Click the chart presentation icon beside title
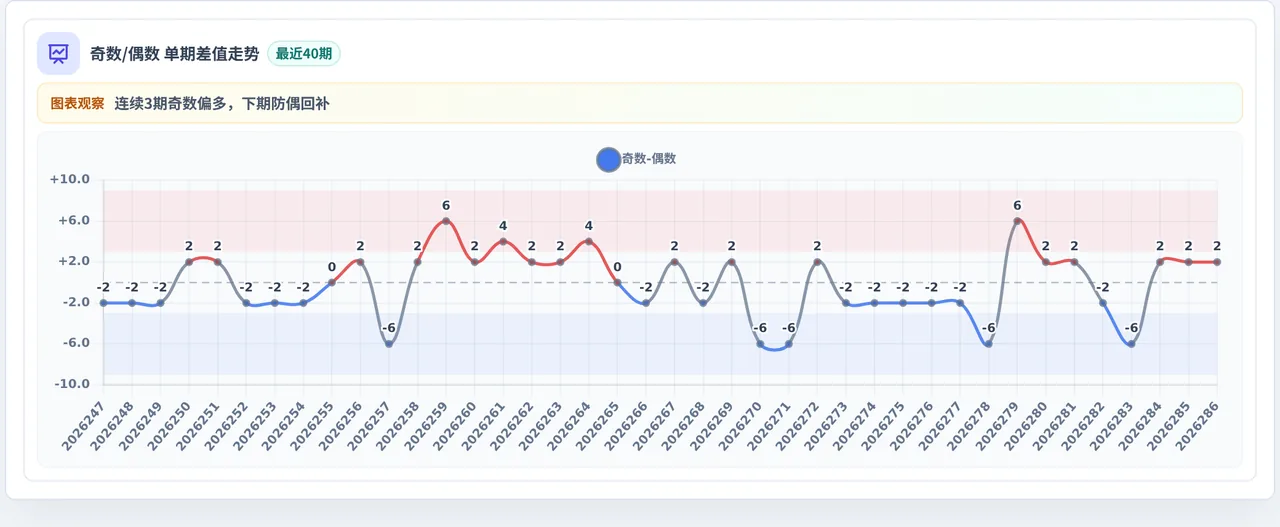 pos(58,53)
